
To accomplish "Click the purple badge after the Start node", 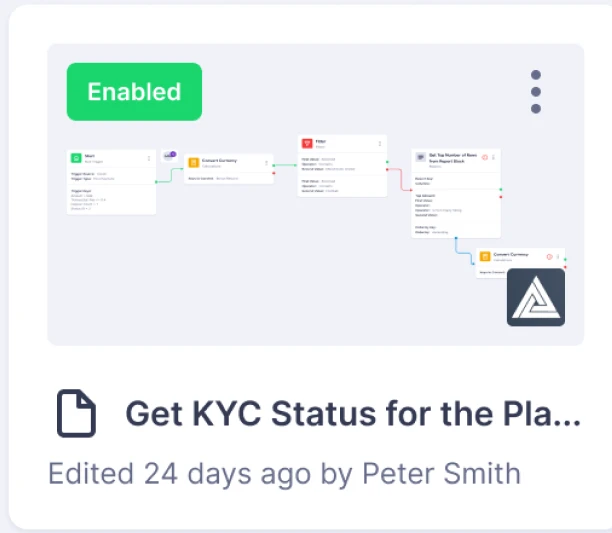I will 170,156.
